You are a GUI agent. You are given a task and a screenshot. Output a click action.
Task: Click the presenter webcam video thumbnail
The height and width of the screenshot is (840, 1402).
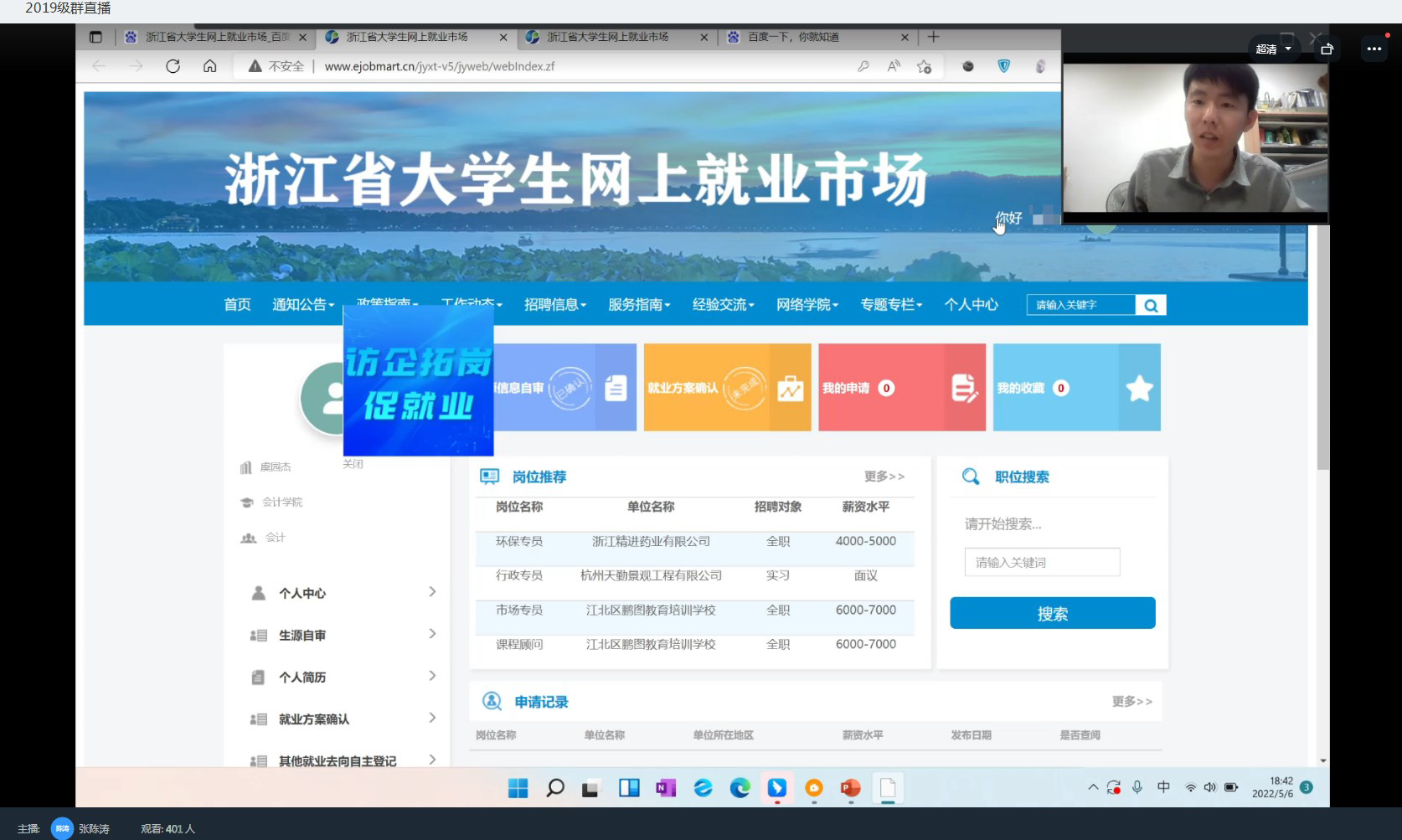1195,137
